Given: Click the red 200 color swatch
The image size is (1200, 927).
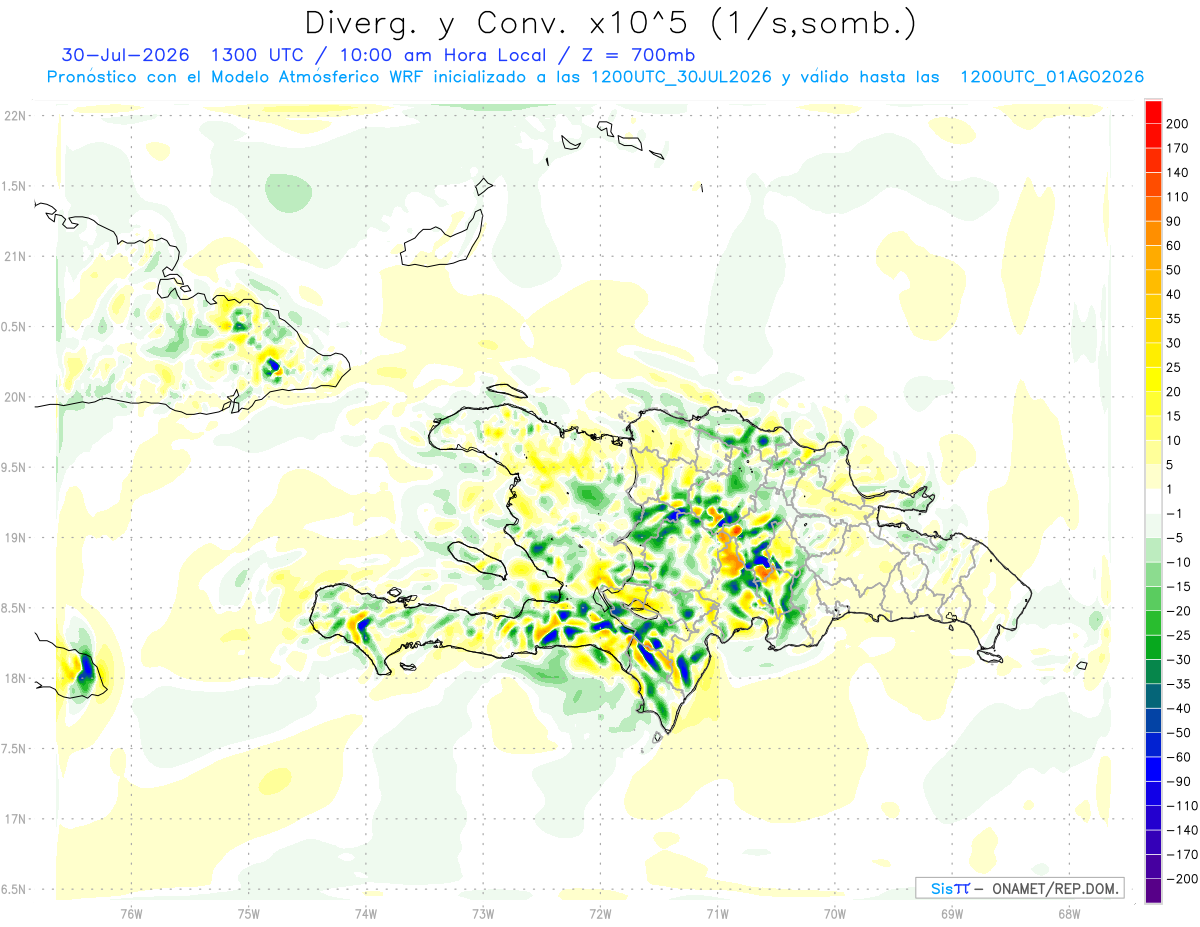Looking at the screenshot, I should [1153, 113].
